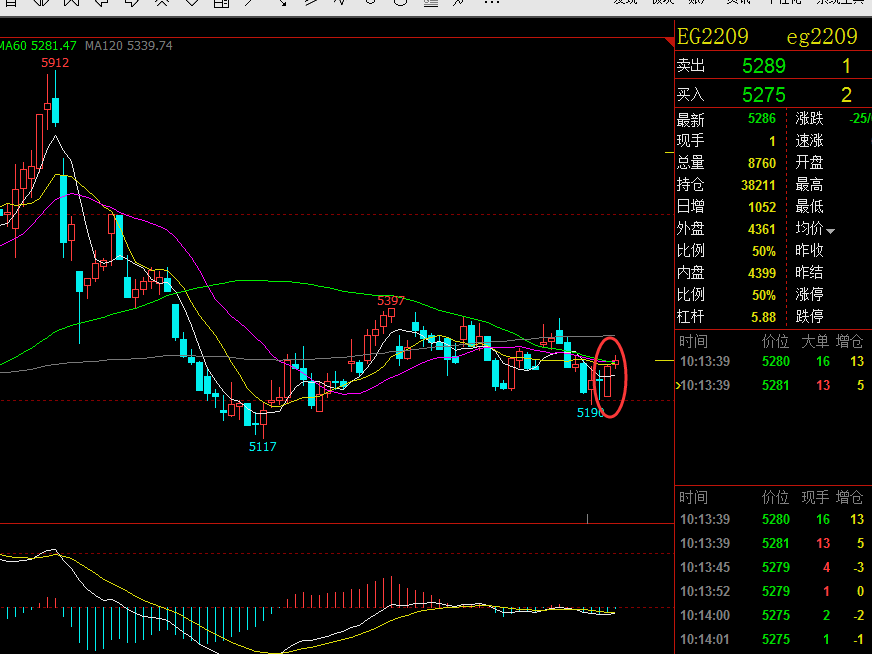This screenshot has width=872, height=654.
Task: Click the yellow price tick on chart's right edge
Action: coord(665,361)
